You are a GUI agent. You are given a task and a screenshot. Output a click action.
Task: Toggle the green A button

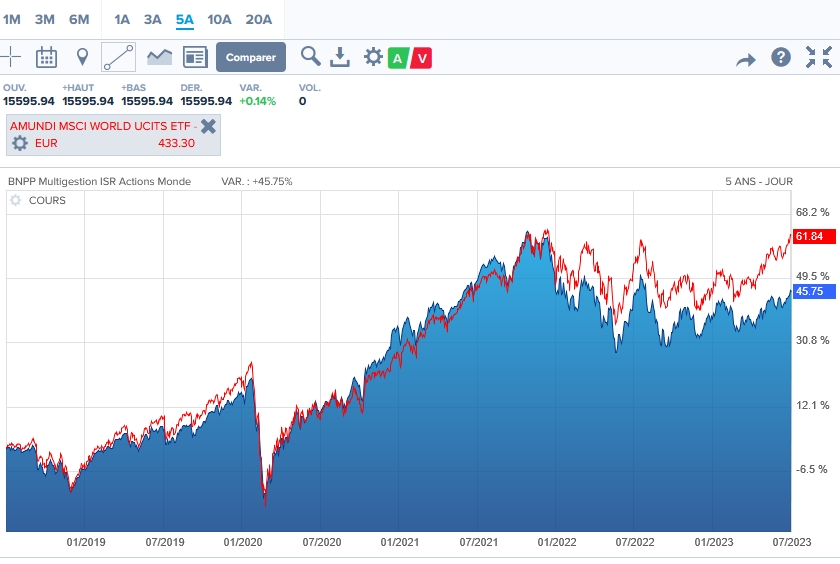pyautogui.click(x=397, y=58)
